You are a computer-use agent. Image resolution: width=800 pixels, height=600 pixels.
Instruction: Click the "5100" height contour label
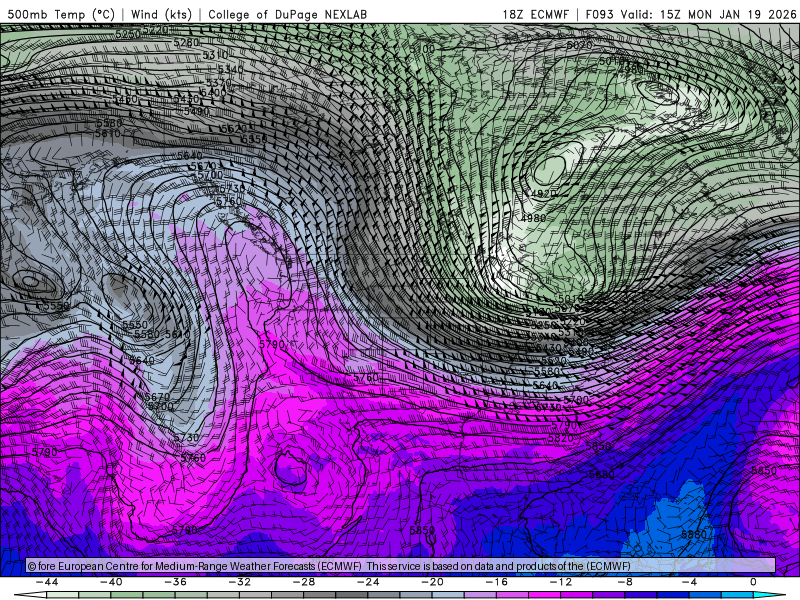tap(422, 49)
